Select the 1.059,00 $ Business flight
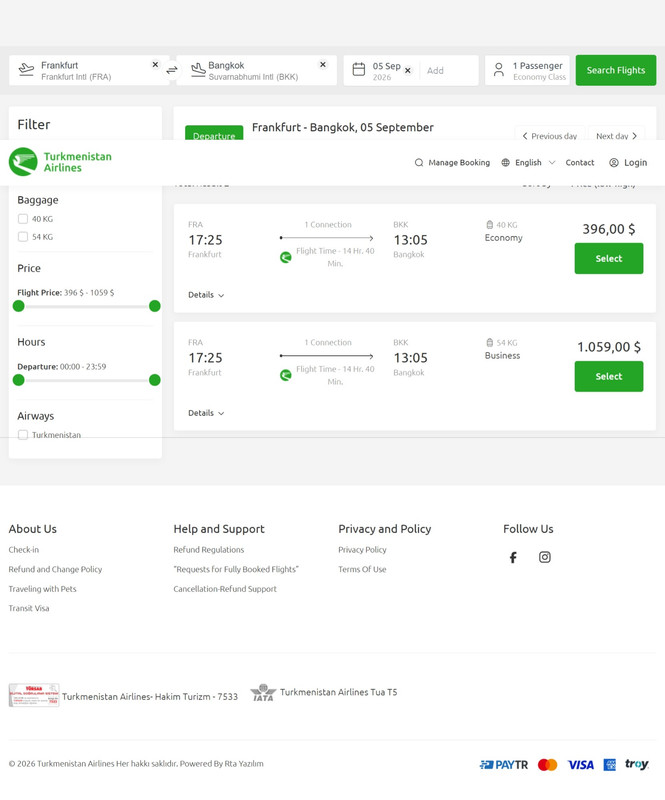Image resolution: width=665 pixels, height=800 pixels. (609, 377)
